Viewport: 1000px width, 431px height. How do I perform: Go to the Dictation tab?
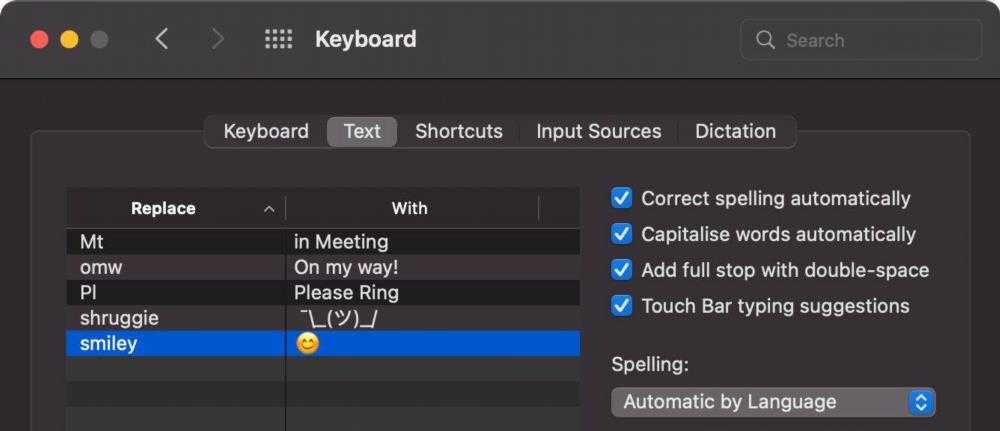[735, 131]
